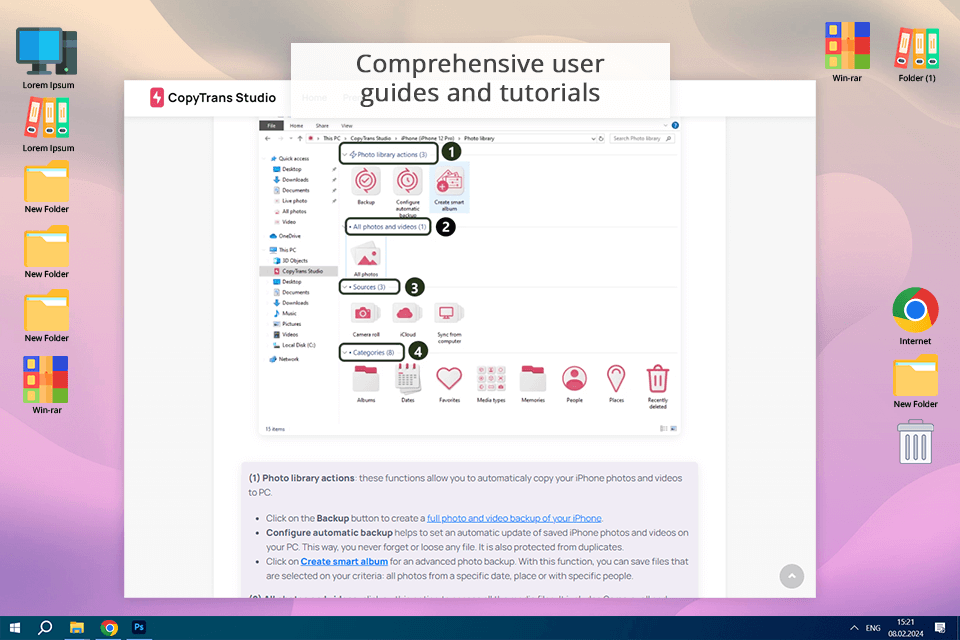The height and width of the screenshot is (640, 960).
Task: Select the Create smart album icon
Action: click(x=449, y=182)
